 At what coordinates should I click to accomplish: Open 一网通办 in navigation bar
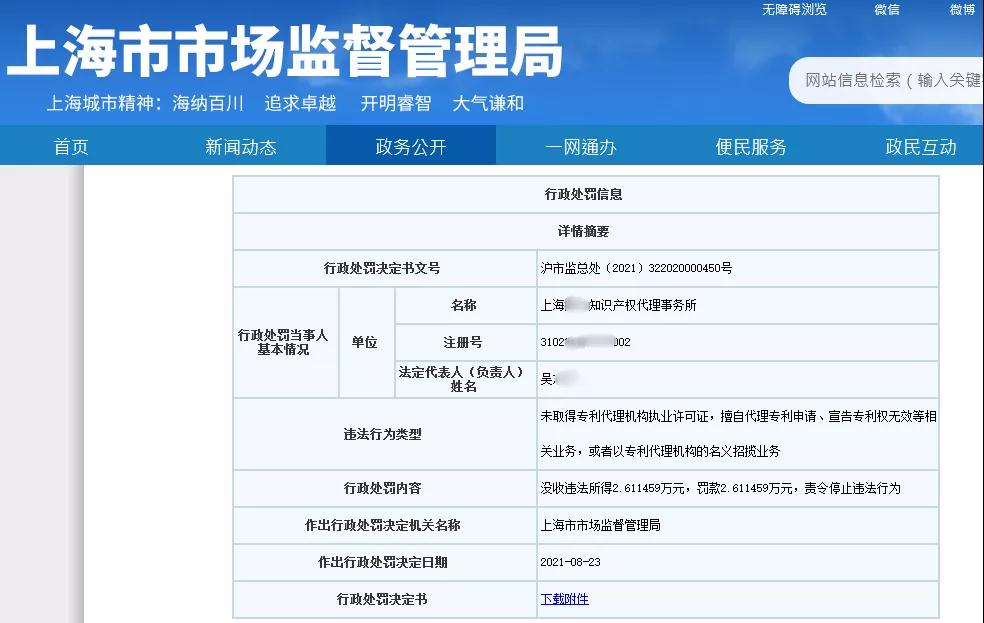tap(581, 147)
